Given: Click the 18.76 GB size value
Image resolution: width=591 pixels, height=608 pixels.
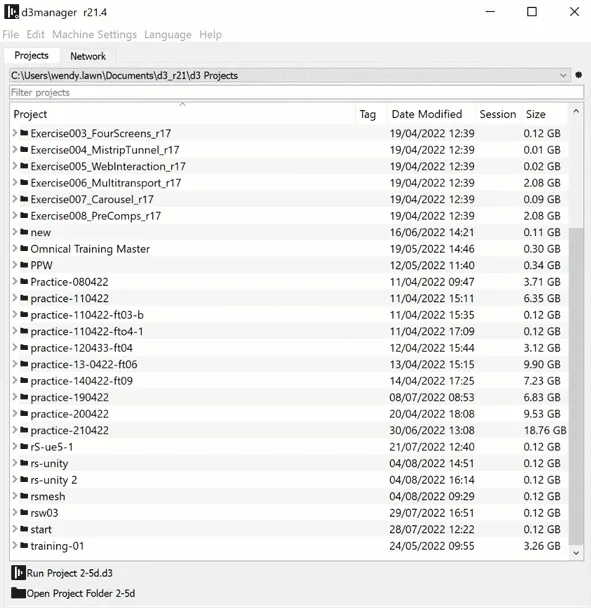Looking at the screenshot, I should tap(545, 430).
